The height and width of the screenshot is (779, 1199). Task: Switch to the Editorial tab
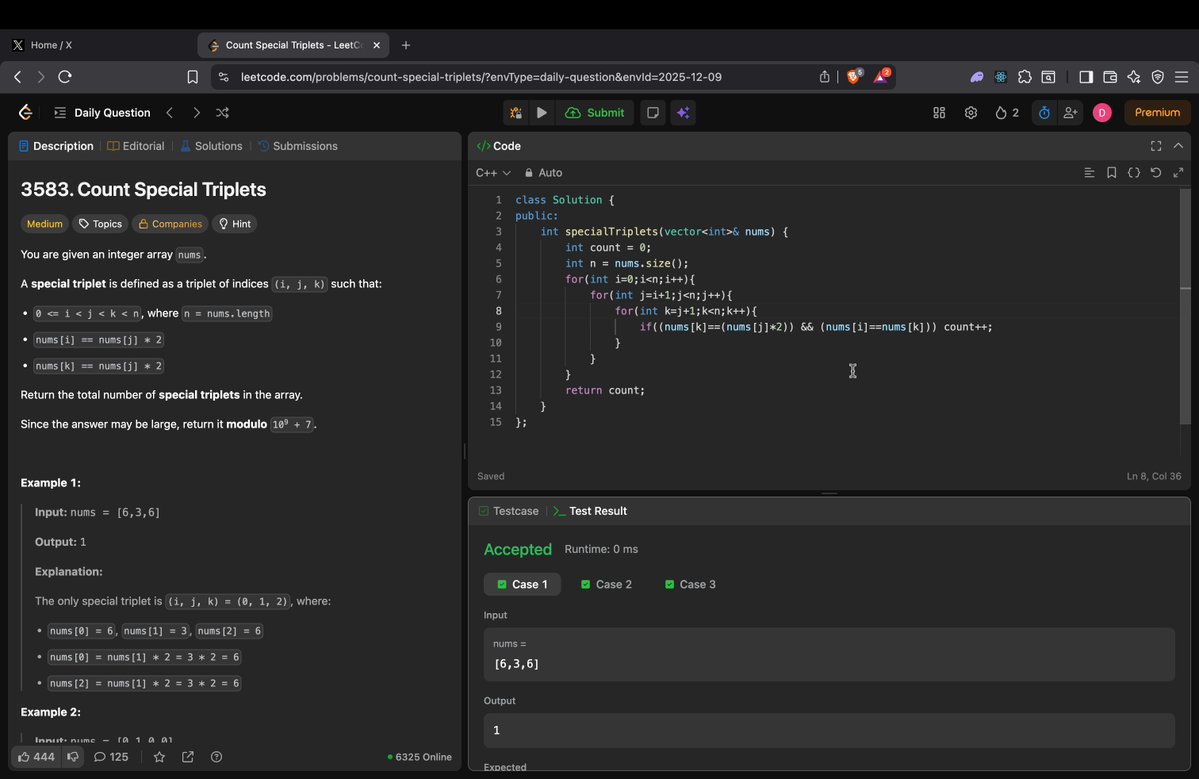[x=136, y=146]
